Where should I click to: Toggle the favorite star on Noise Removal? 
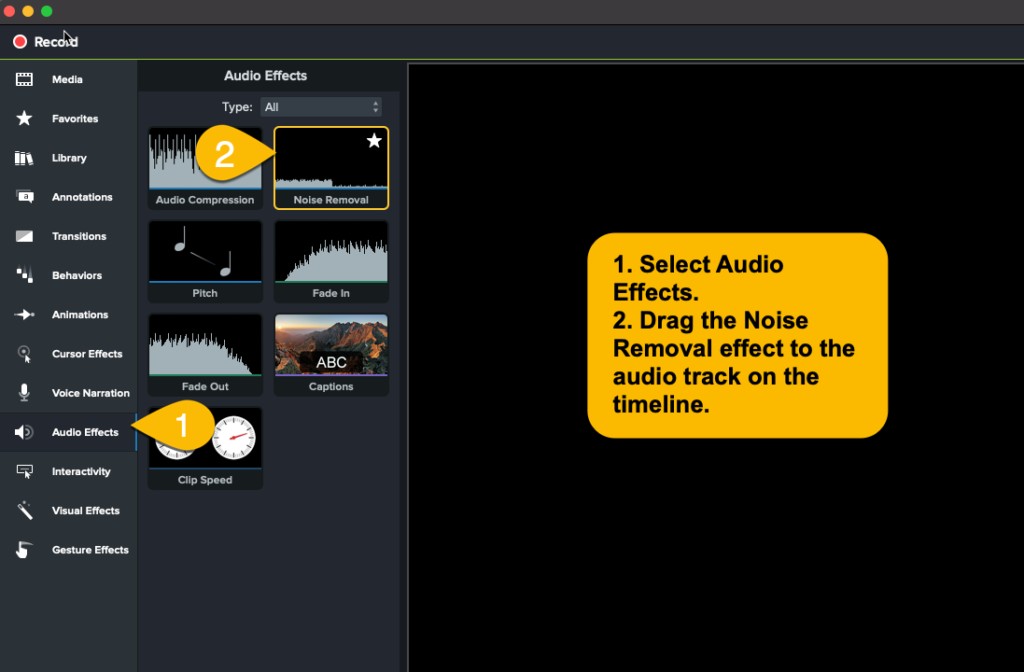pos(374,141)
